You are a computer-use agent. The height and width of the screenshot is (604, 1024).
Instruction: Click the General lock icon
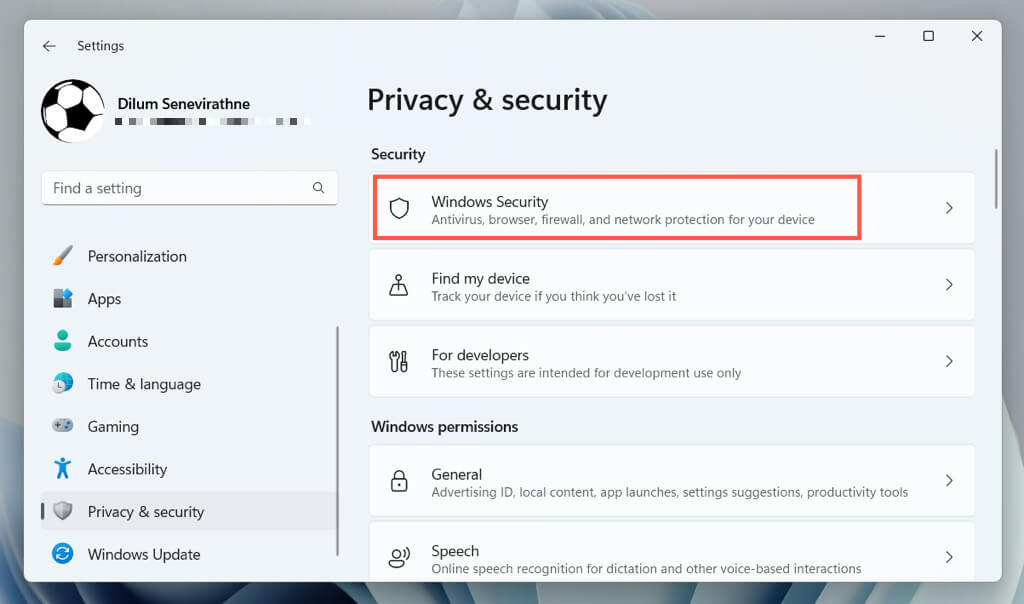pos(399,481)
